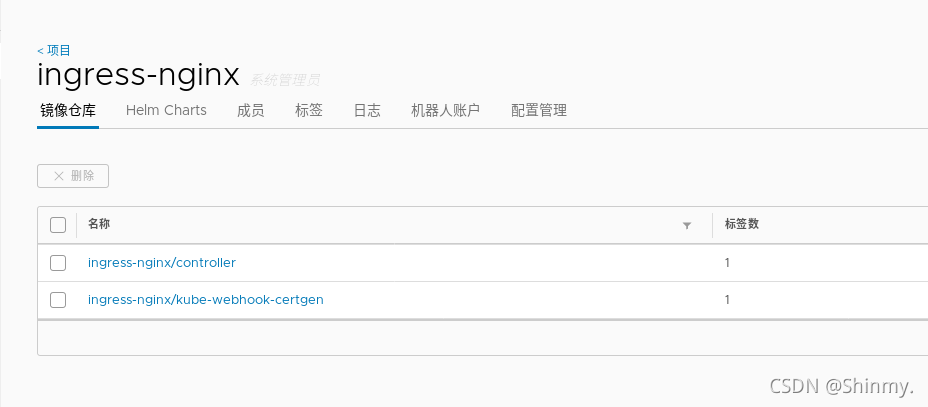Open the ingress-nginx/controller repository
Image resolution: width=928 pixels, height=407 pixels.
162,263
